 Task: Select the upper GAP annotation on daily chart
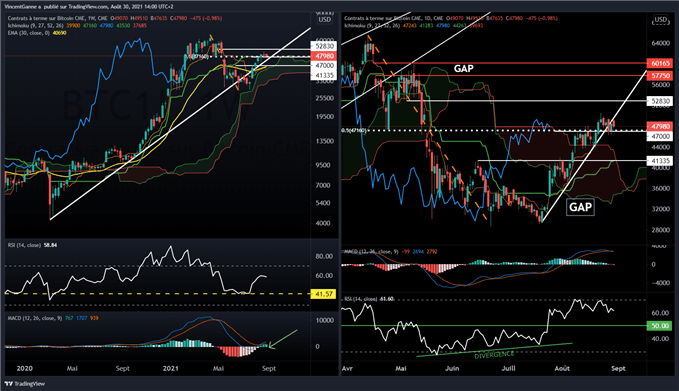tap(463, 68)
